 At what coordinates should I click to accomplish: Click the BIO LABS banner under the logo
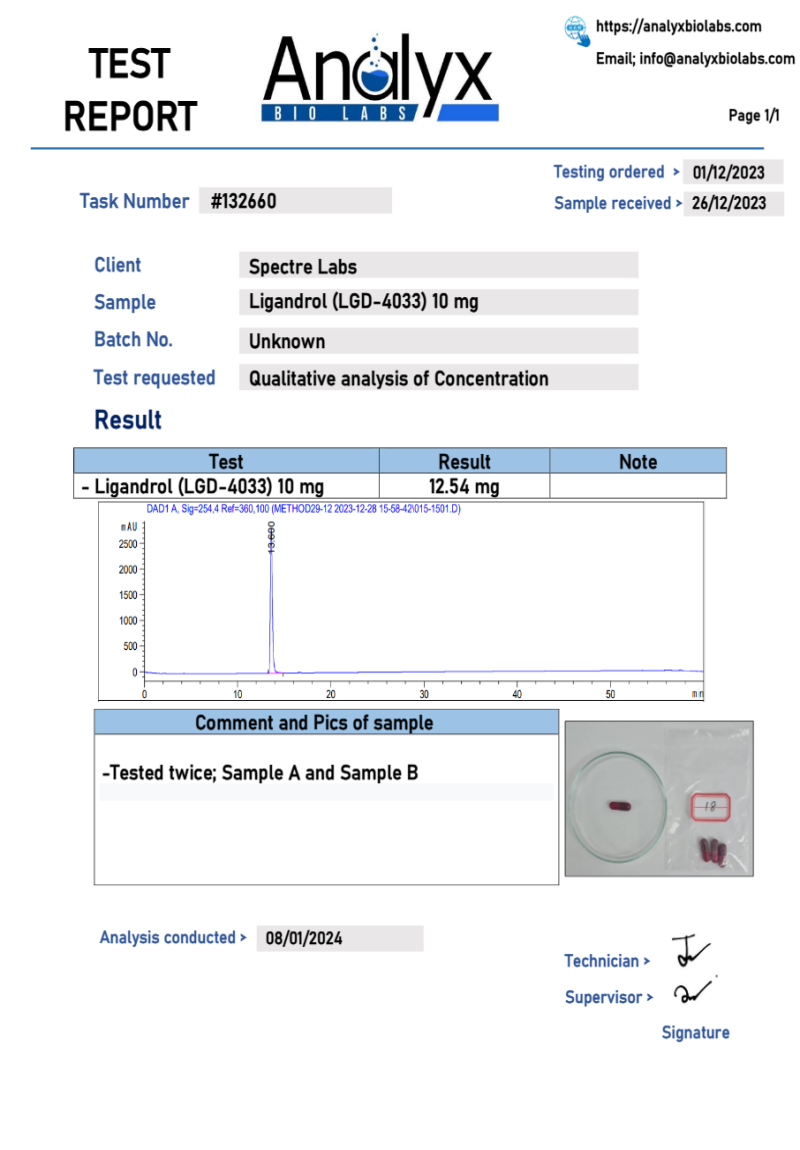380,114
